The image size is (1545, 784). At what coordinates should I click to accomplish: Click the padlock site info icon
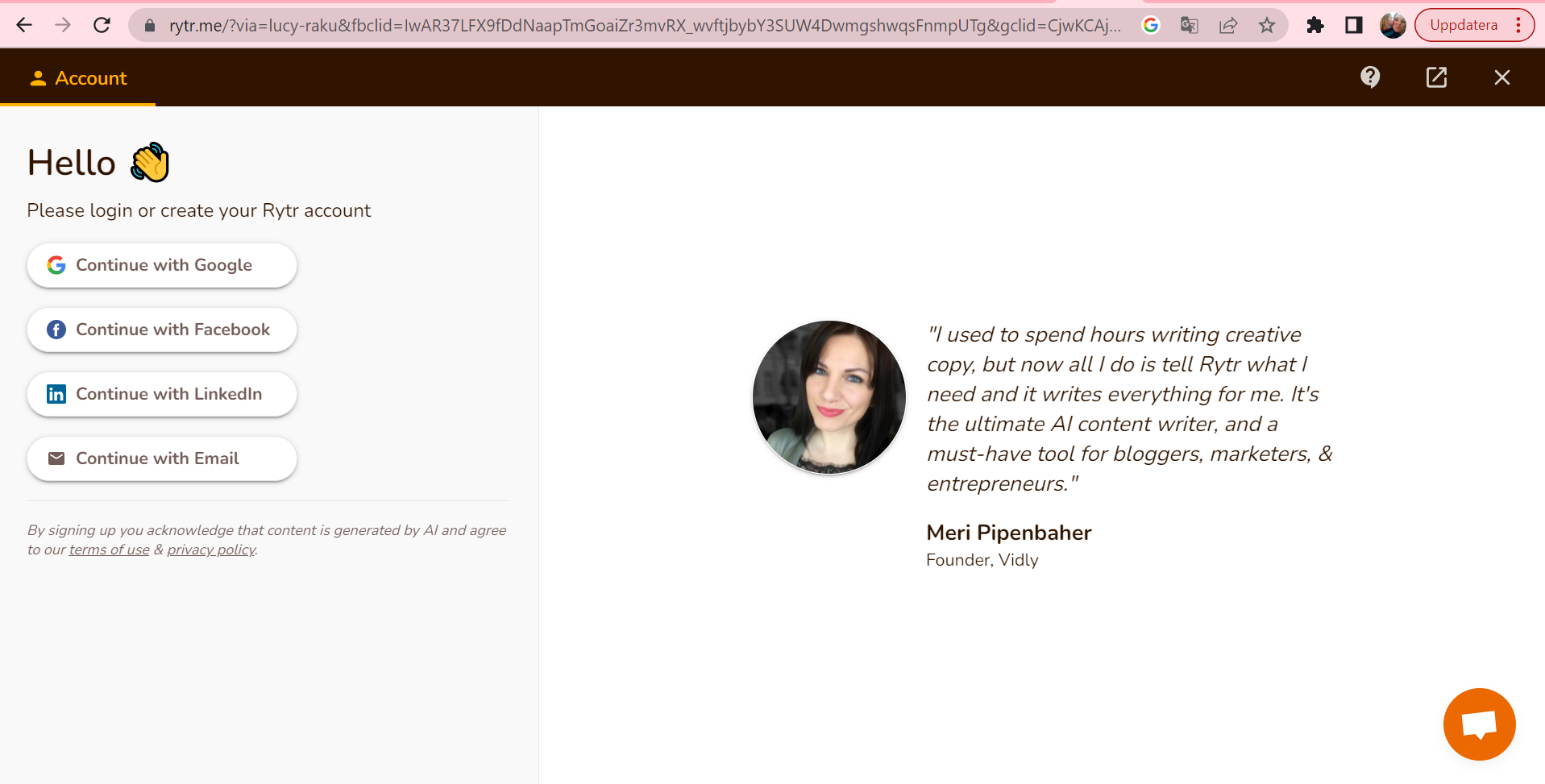[x=150, y=26]
